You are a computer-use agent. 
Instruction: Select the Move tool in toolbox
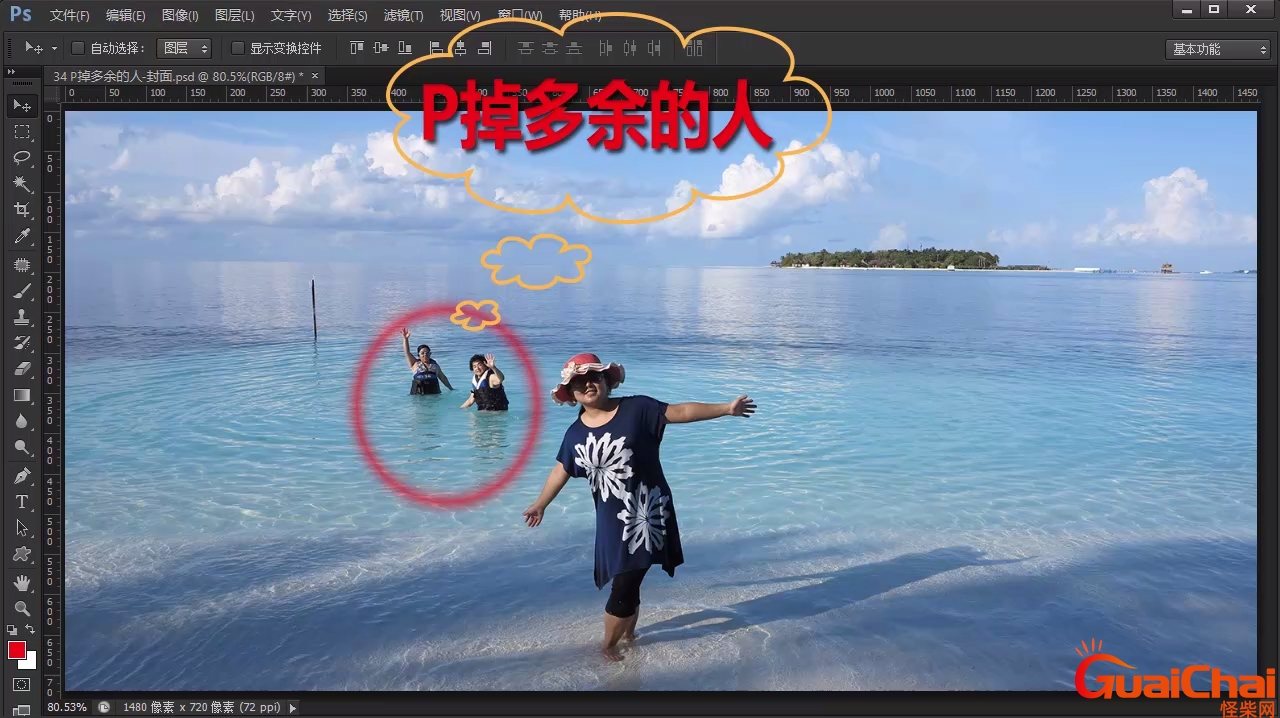tap(22, 105)
